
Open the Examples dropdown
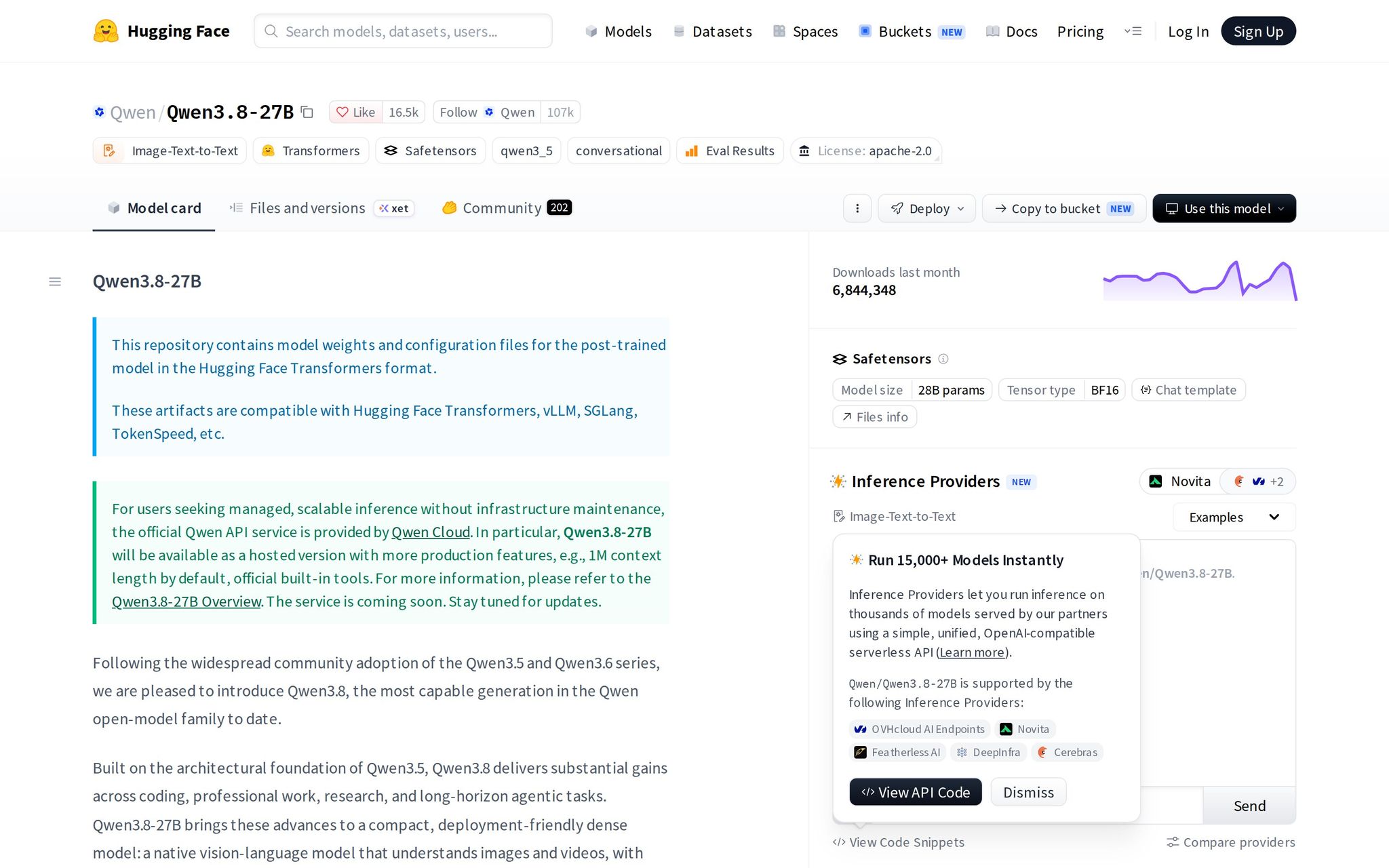(1234, 517)
